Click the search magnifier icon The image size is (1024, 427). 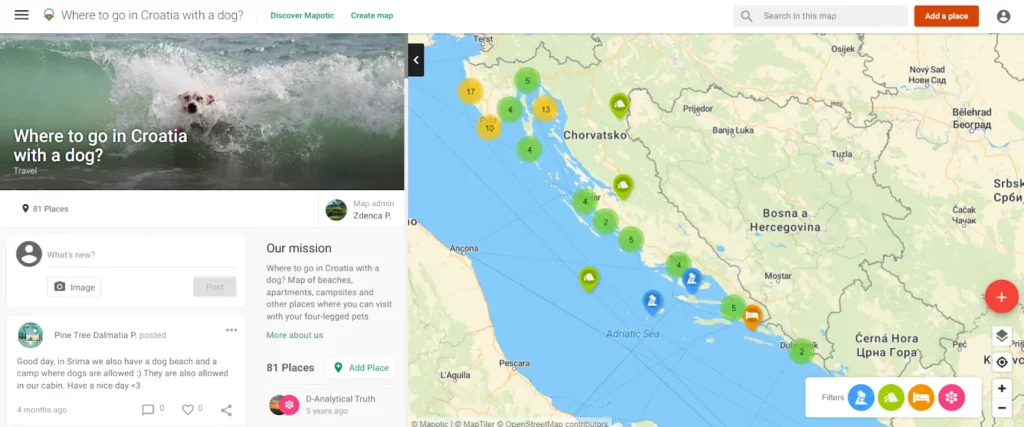[x=746, y=16]
